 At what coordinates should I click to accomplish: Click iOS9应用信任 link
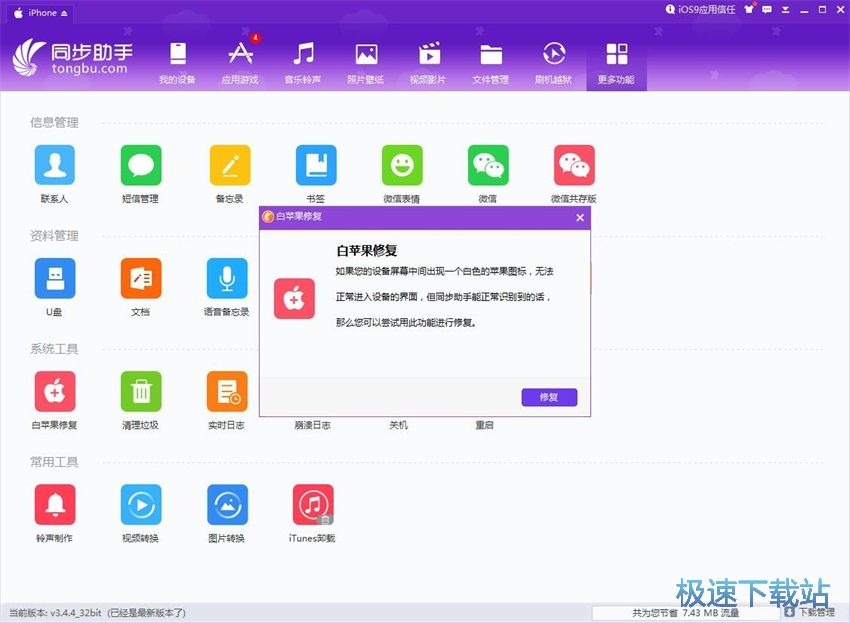click(700, 9)
